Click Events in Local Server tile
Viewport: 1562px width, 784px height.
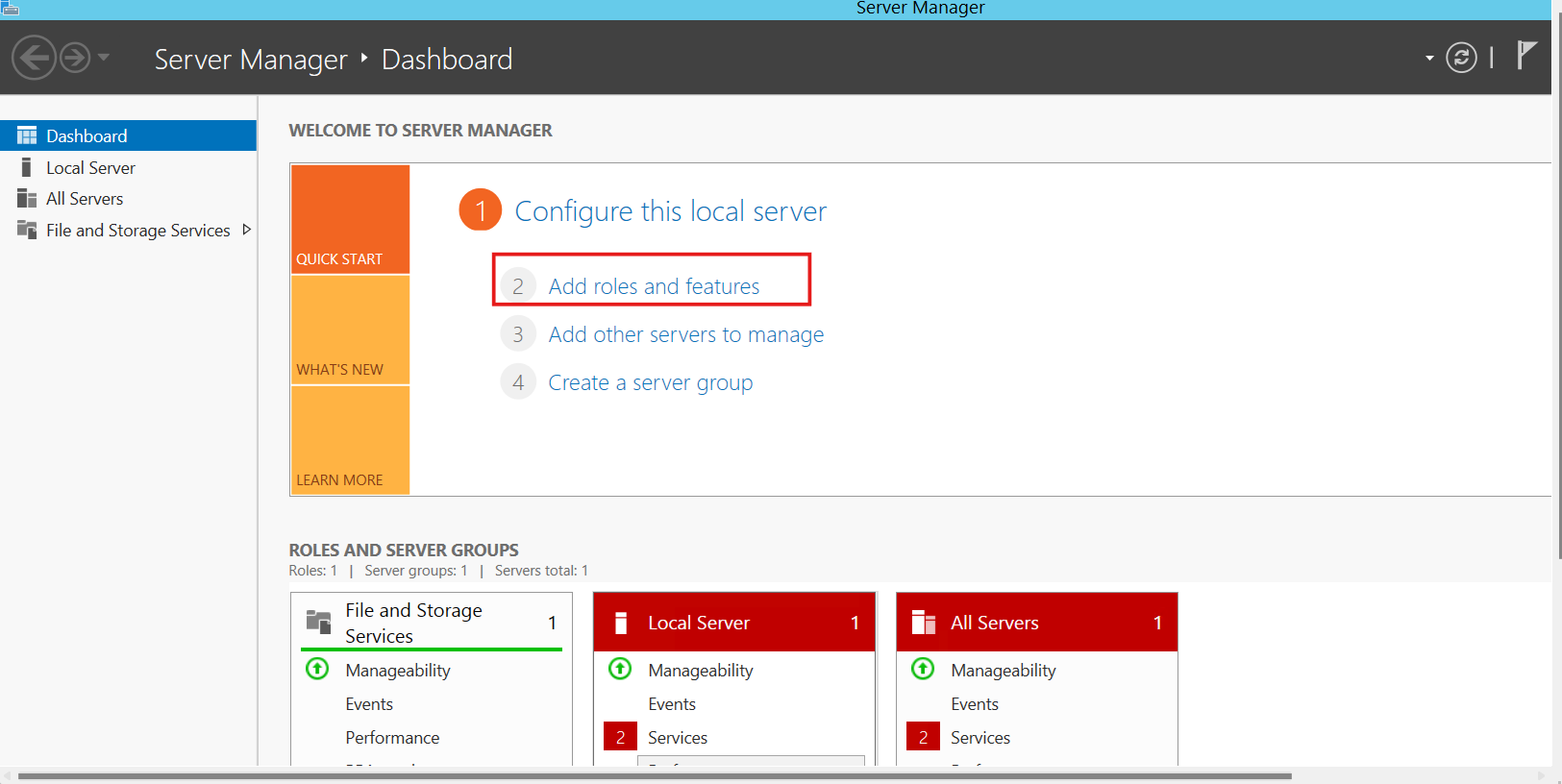tap(672, 704)
